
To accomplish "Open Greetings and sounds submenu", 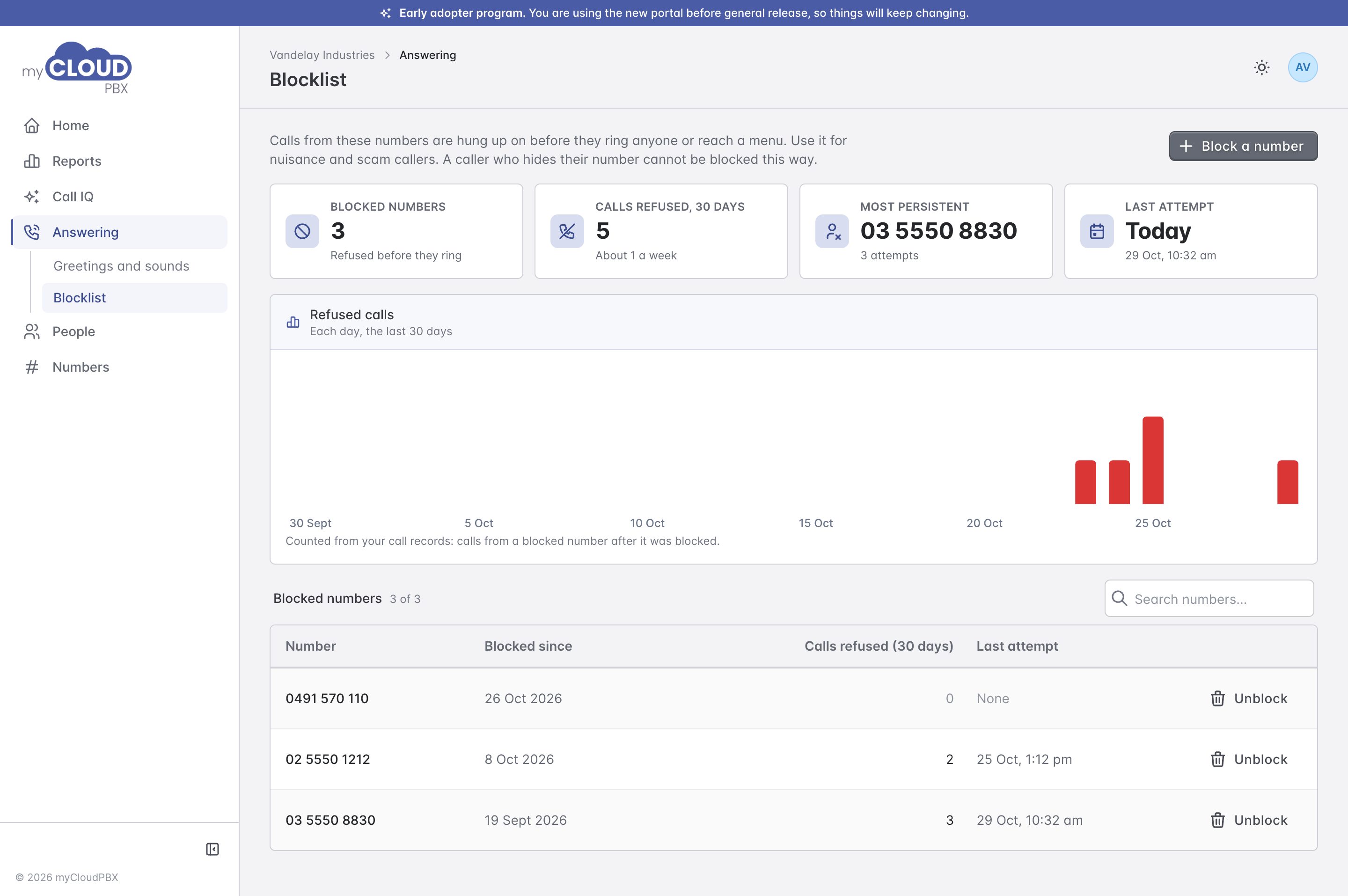I will (x=135, y=266).
